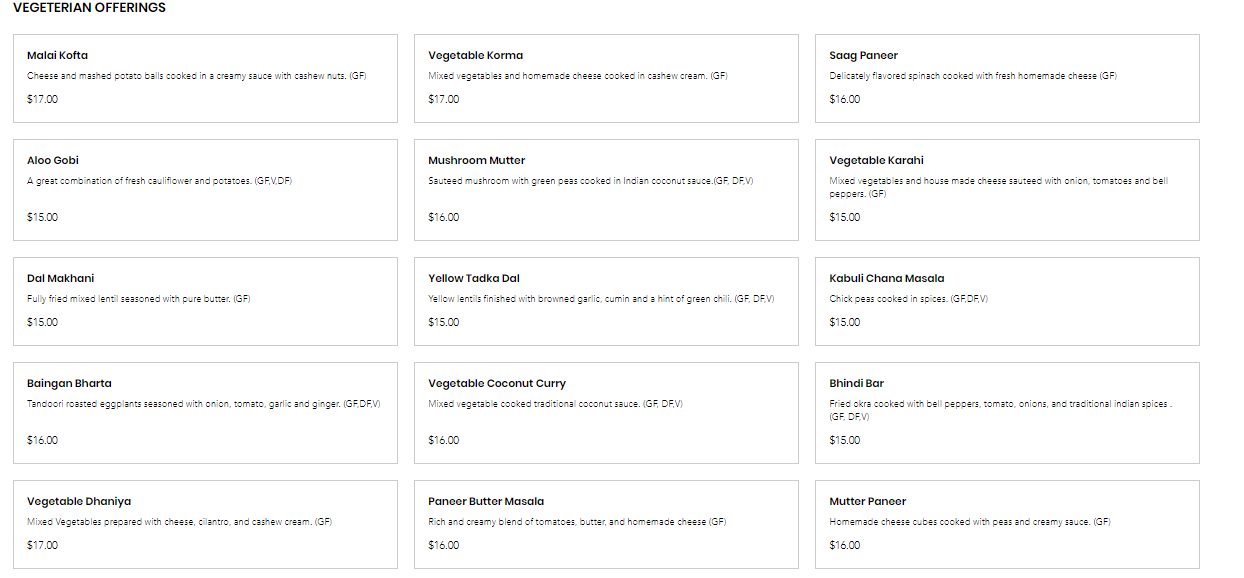Open the Mushroom Mutter item
Viewport: 1244px width, 578px height.
tap(606, 189)
